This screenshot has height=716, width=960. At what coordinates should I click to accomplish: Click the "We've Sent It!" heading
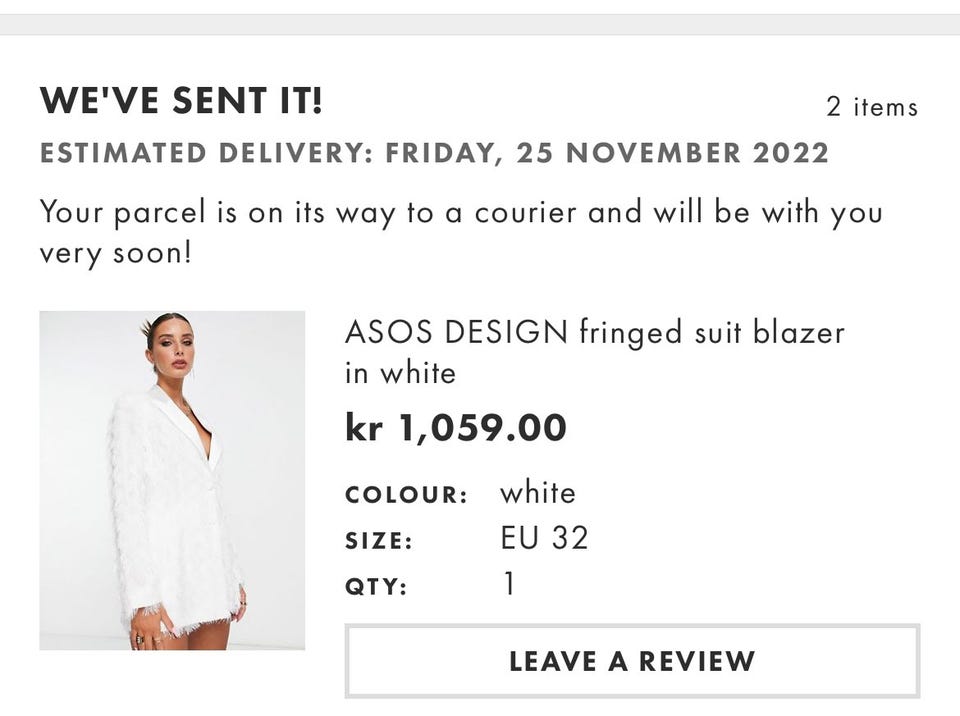click(x=181, y=101)
